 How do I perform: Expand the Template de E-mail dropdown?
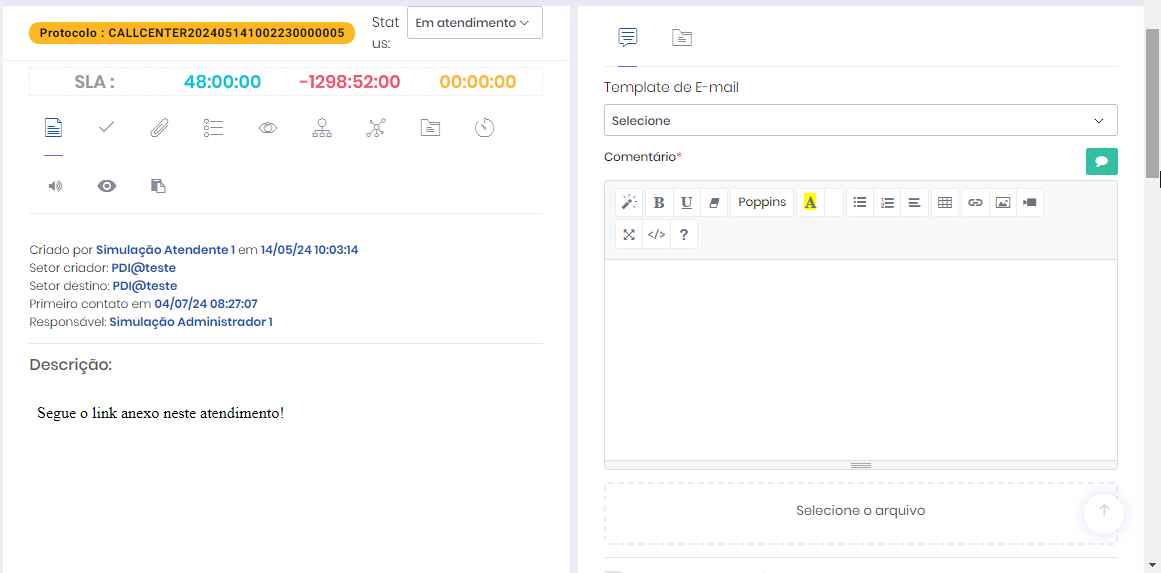click(x=860, y=121)
